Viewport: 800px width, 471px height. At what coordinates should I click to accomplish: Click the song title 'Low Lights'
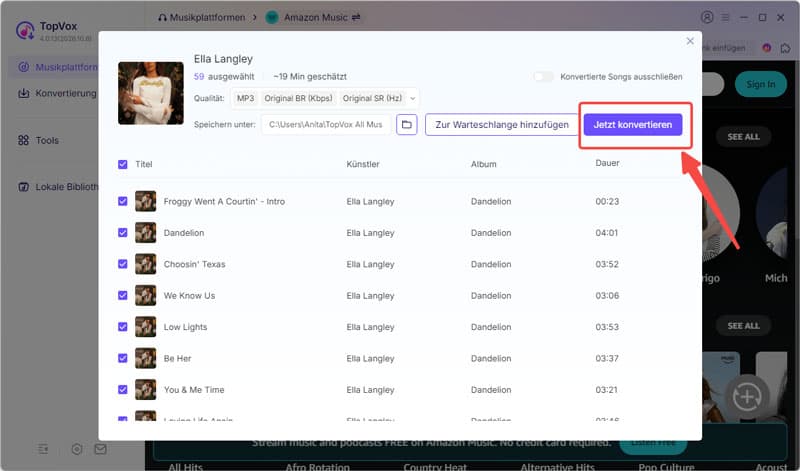coord(185,327)
